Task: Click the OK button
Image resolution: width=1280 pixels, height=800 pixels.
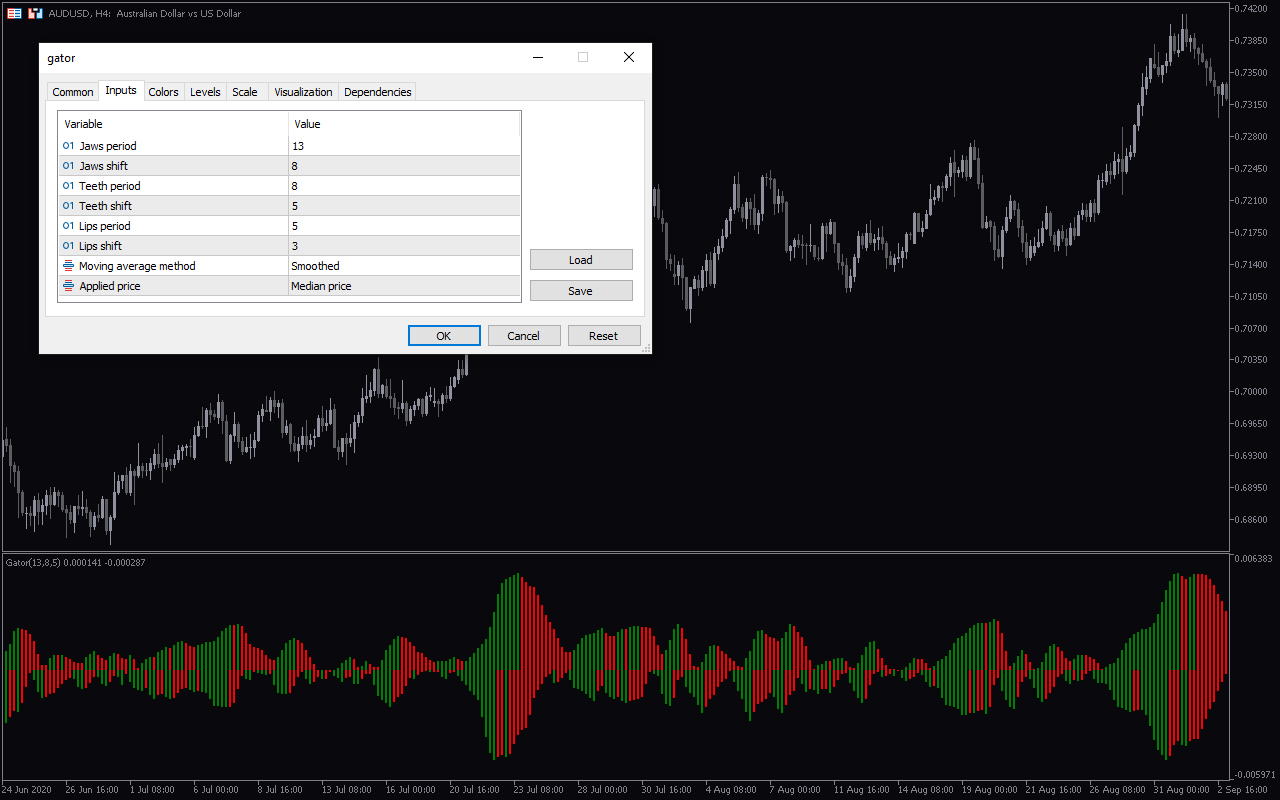Action: (x=444, y=336)
